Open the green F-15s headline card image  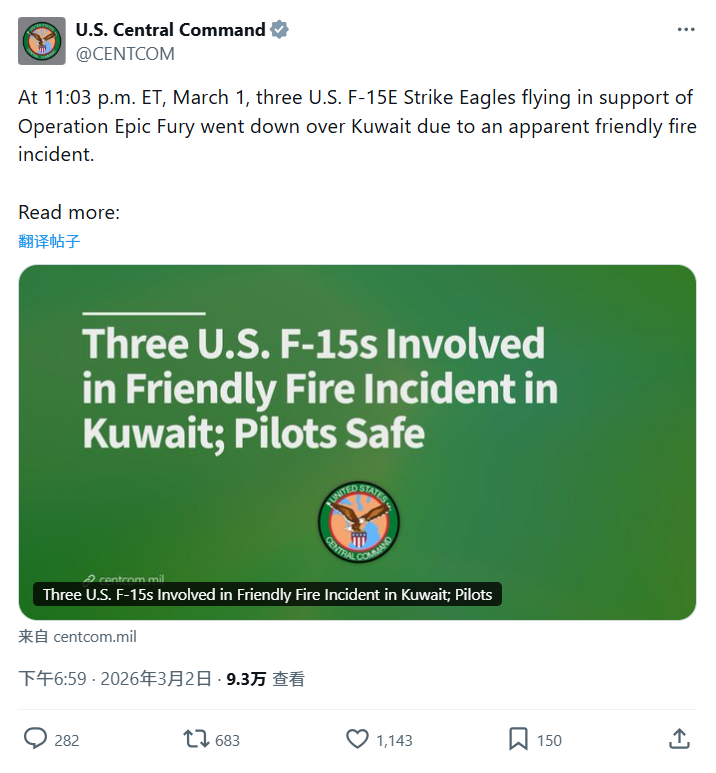click(x=357, y=400)
